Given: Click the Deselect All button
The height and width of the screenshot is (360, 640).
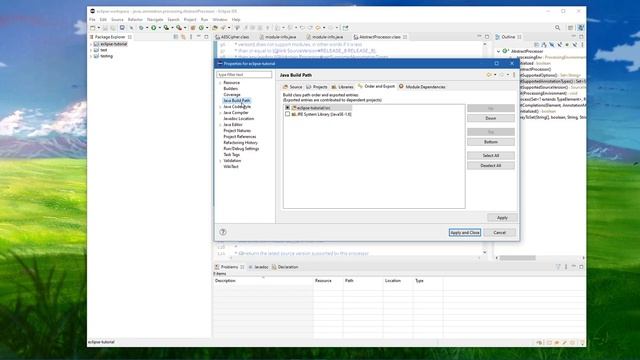Looking at the screenshot, I should (x=491, y=165).
